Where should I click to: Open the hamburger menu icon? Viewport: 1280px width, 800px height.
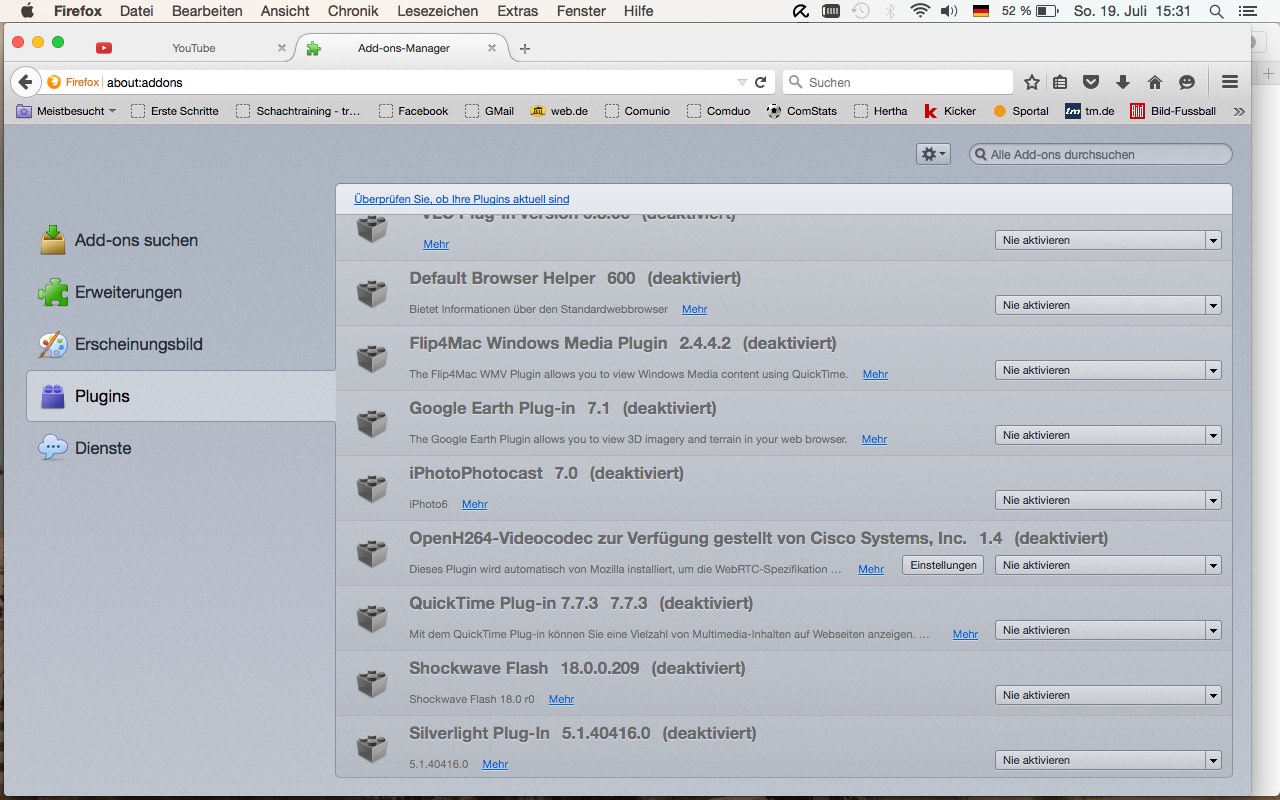1230,82
